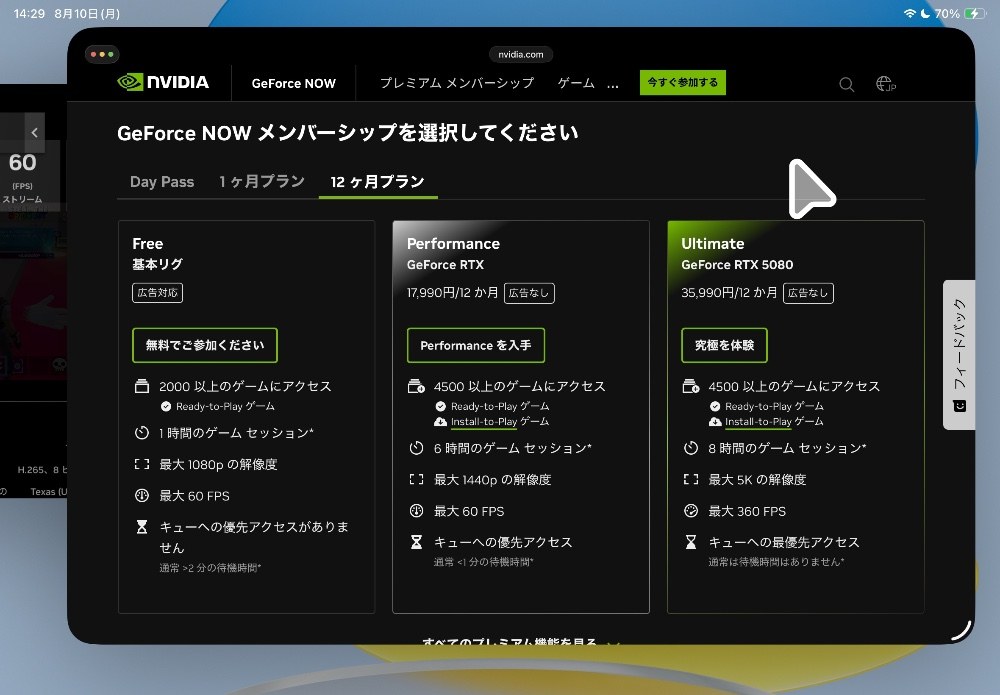This screenshot has height=695, width=1000.
Task: Click 8 時間のゲーム セッション text
Action: pyautogui.click(x=788, y=448)
